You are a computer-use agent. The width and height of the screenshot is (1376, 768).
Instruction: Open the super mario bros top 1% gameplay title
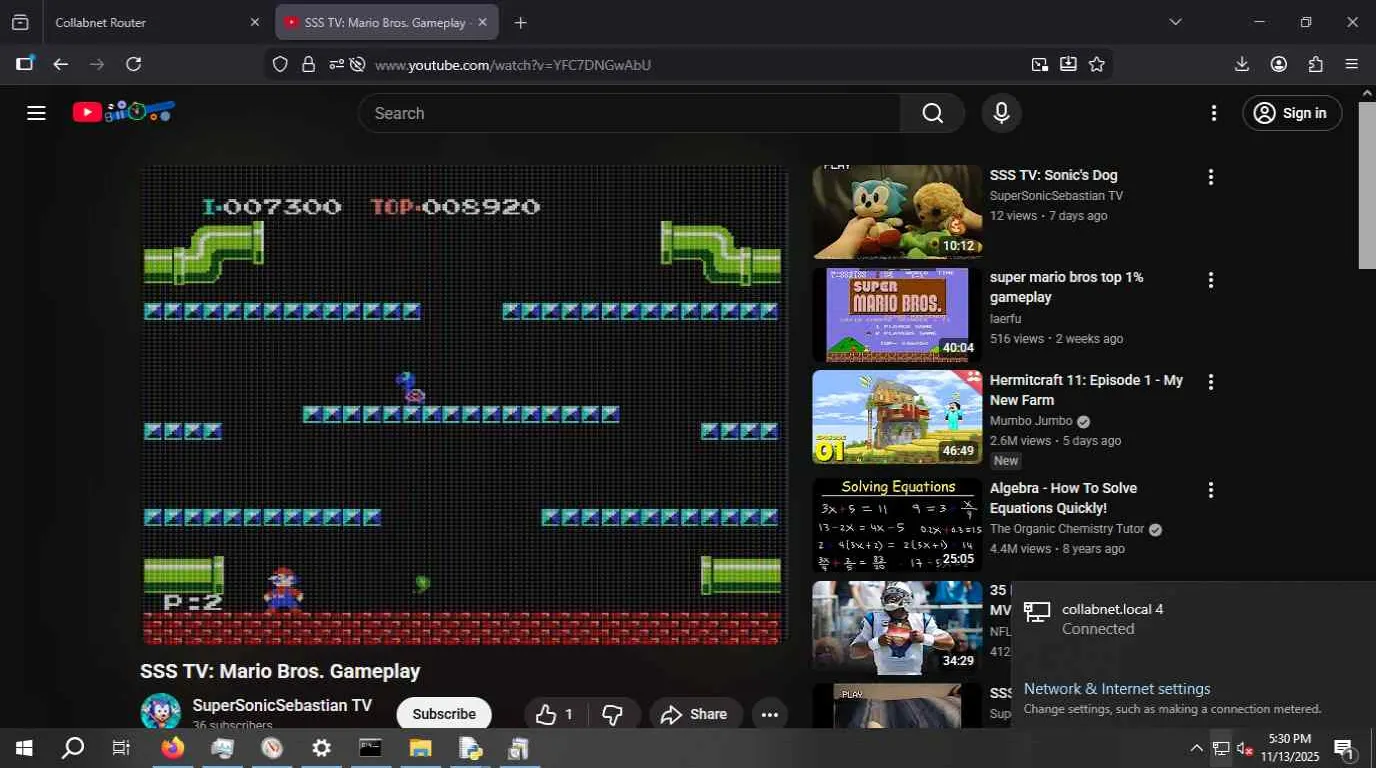tap(1067, 287)
